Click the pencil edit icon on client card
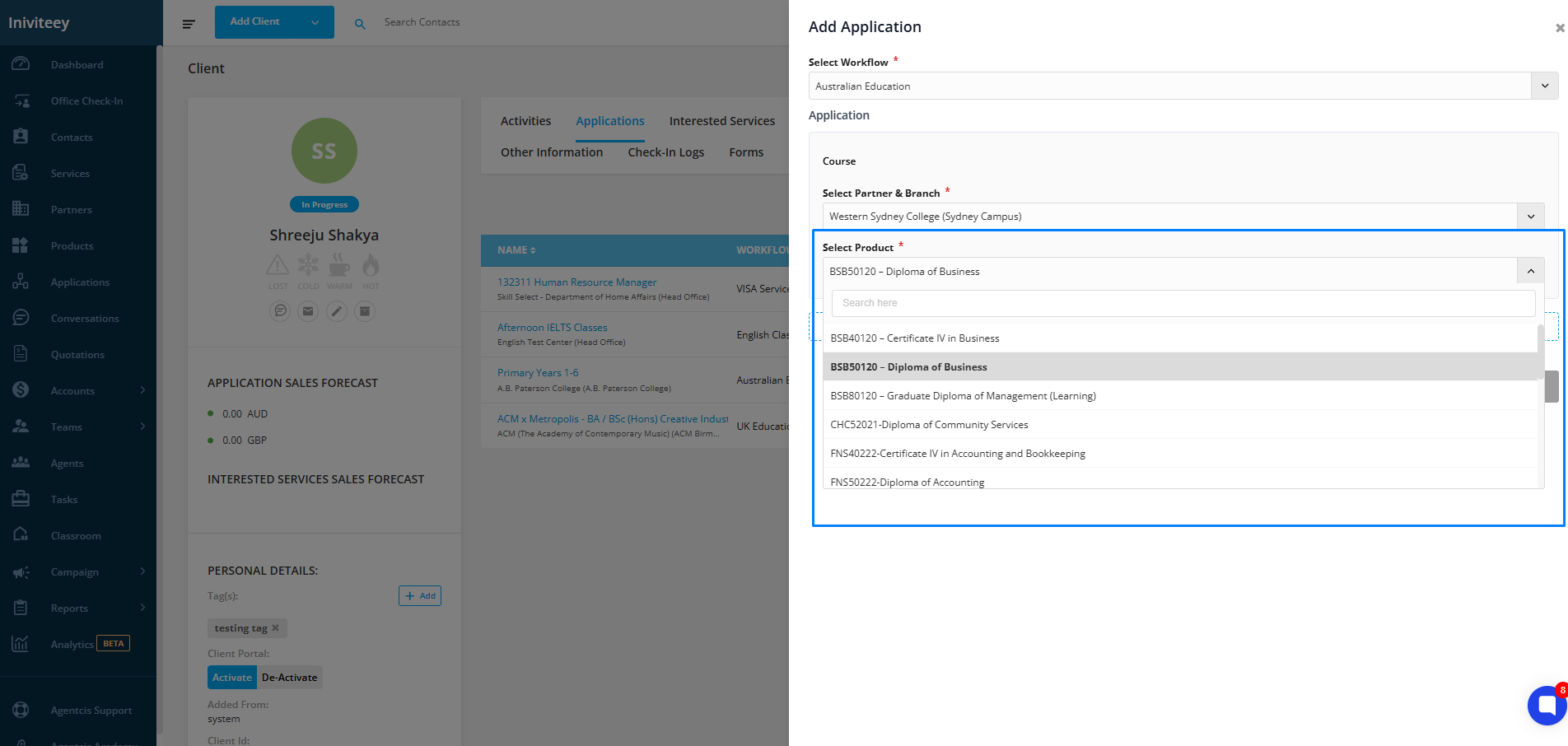Image resolution: width=1568 pixels, height=746 pixels. click(337, 311)
